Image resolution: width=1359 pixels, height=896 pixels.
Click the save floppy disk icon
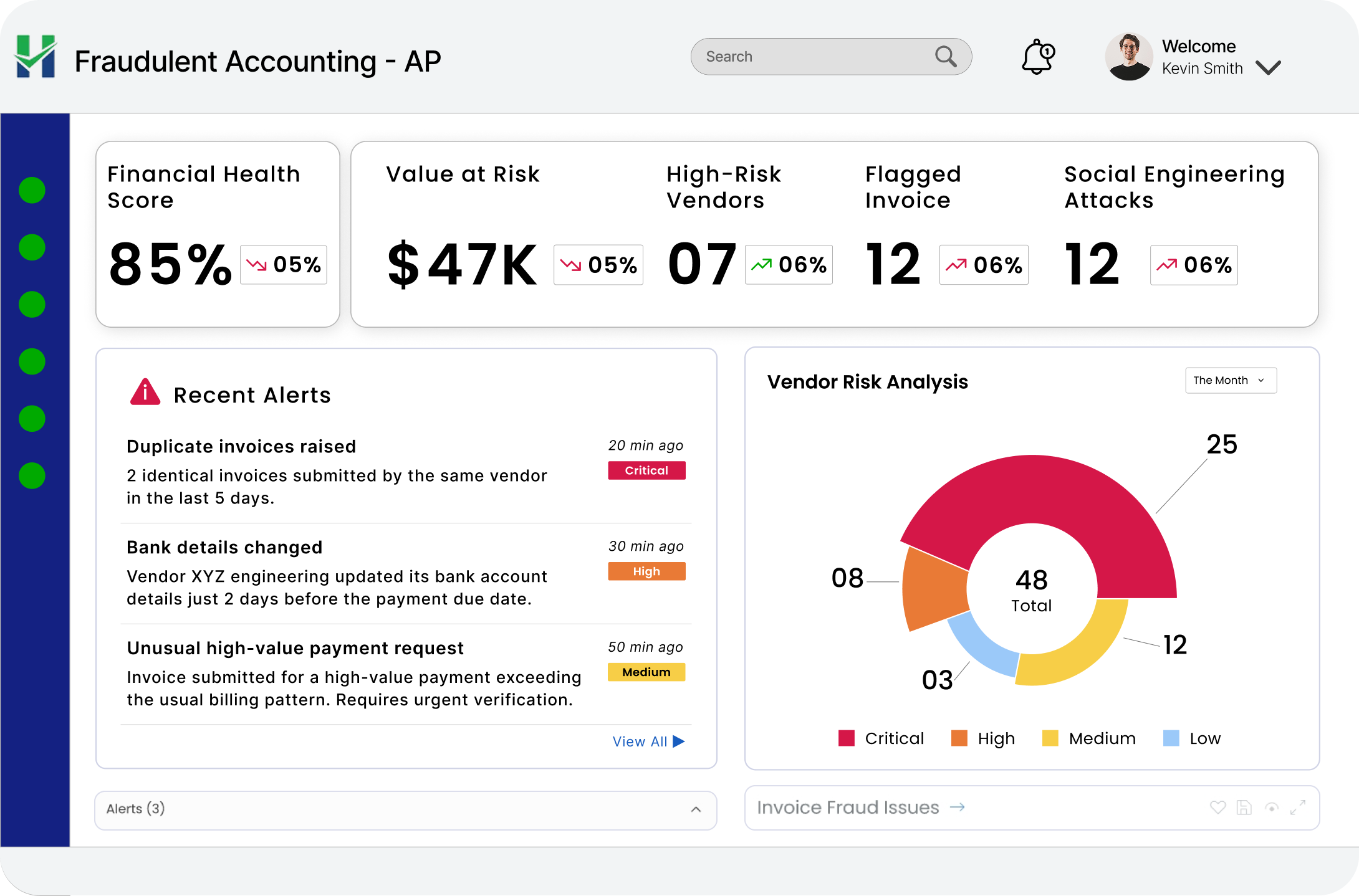[1244, 808]
